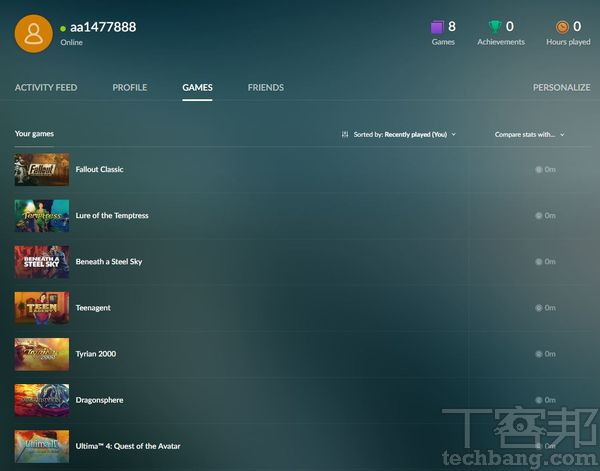Click the green online status dot

click(x=63, y=28)
